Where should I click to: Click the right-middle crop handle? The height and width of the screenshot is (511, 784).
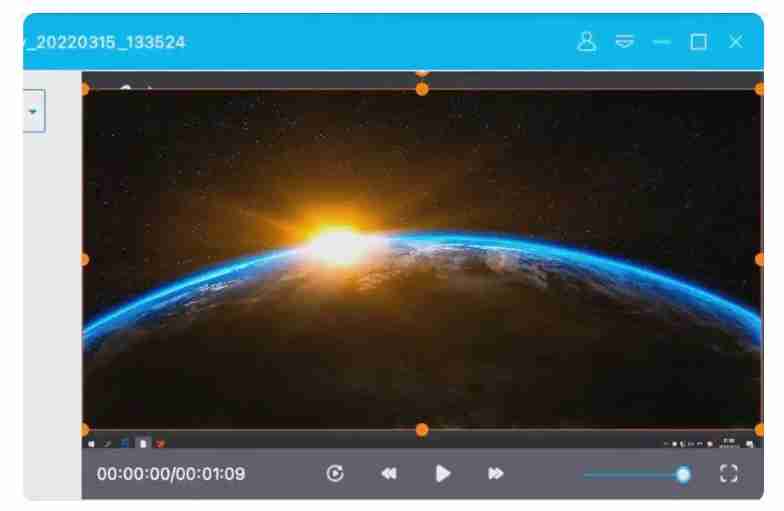[759, 260]
